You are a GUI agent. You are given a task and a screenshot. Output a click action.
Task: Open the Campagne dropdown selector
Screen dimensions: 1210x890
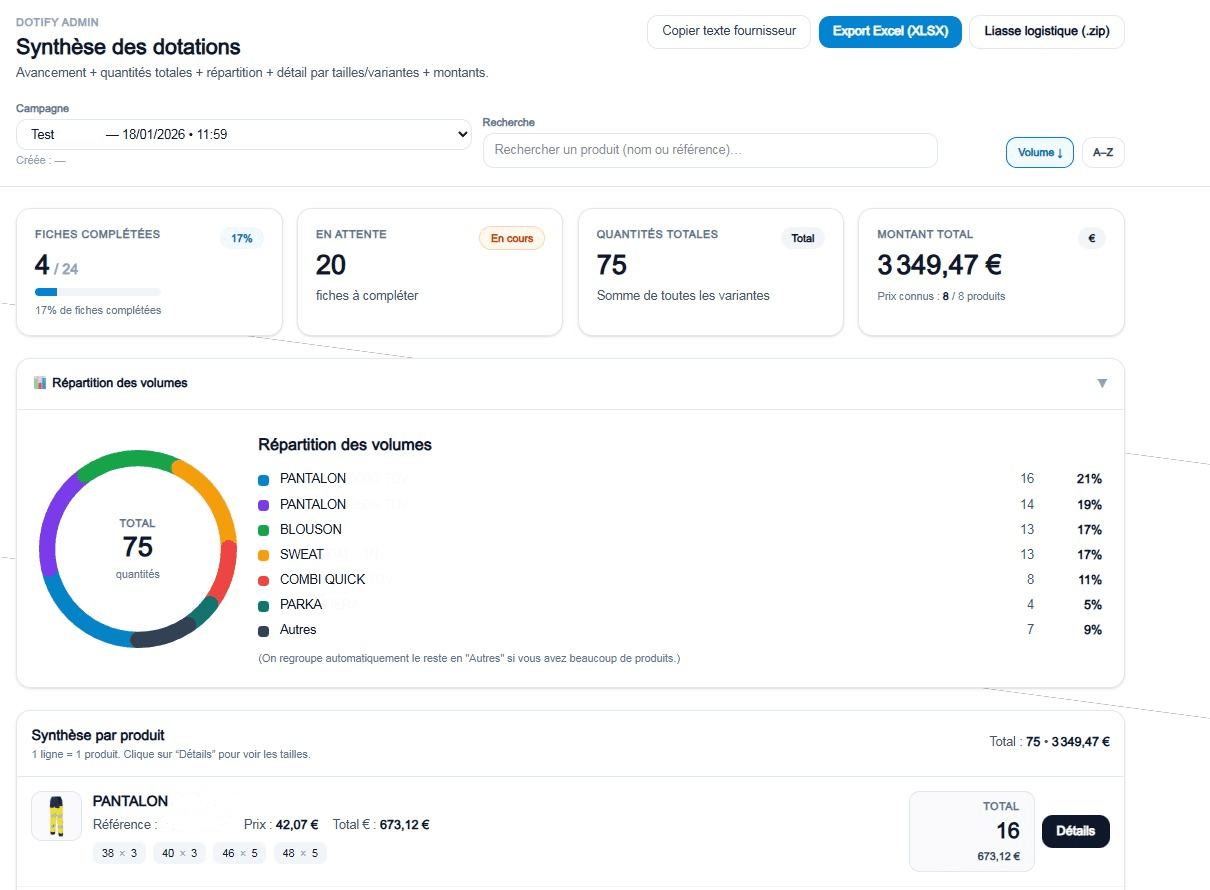coord(244,134)
